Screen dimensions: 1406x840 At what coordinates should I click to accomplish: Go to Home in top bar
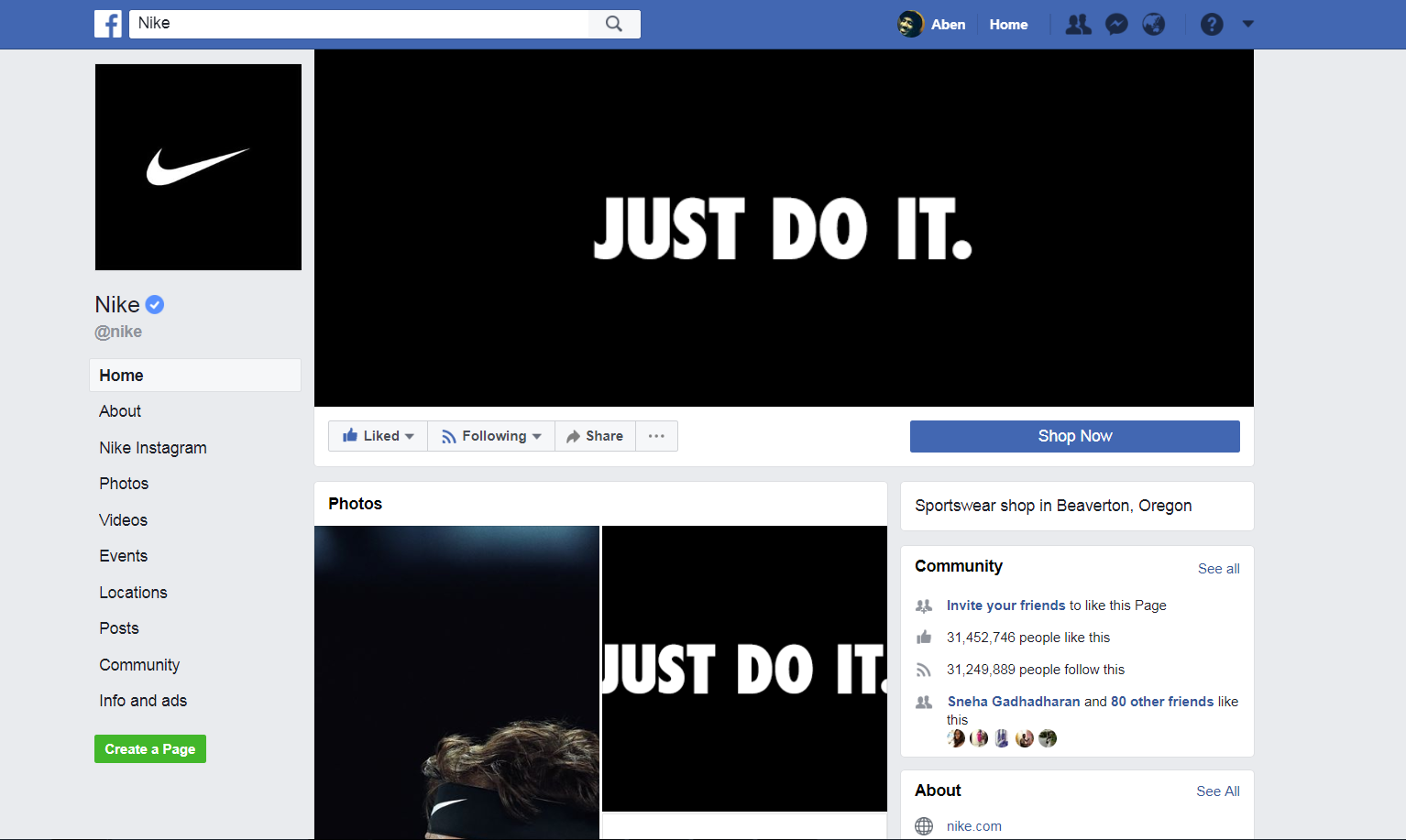click(x=1008, y=25)
